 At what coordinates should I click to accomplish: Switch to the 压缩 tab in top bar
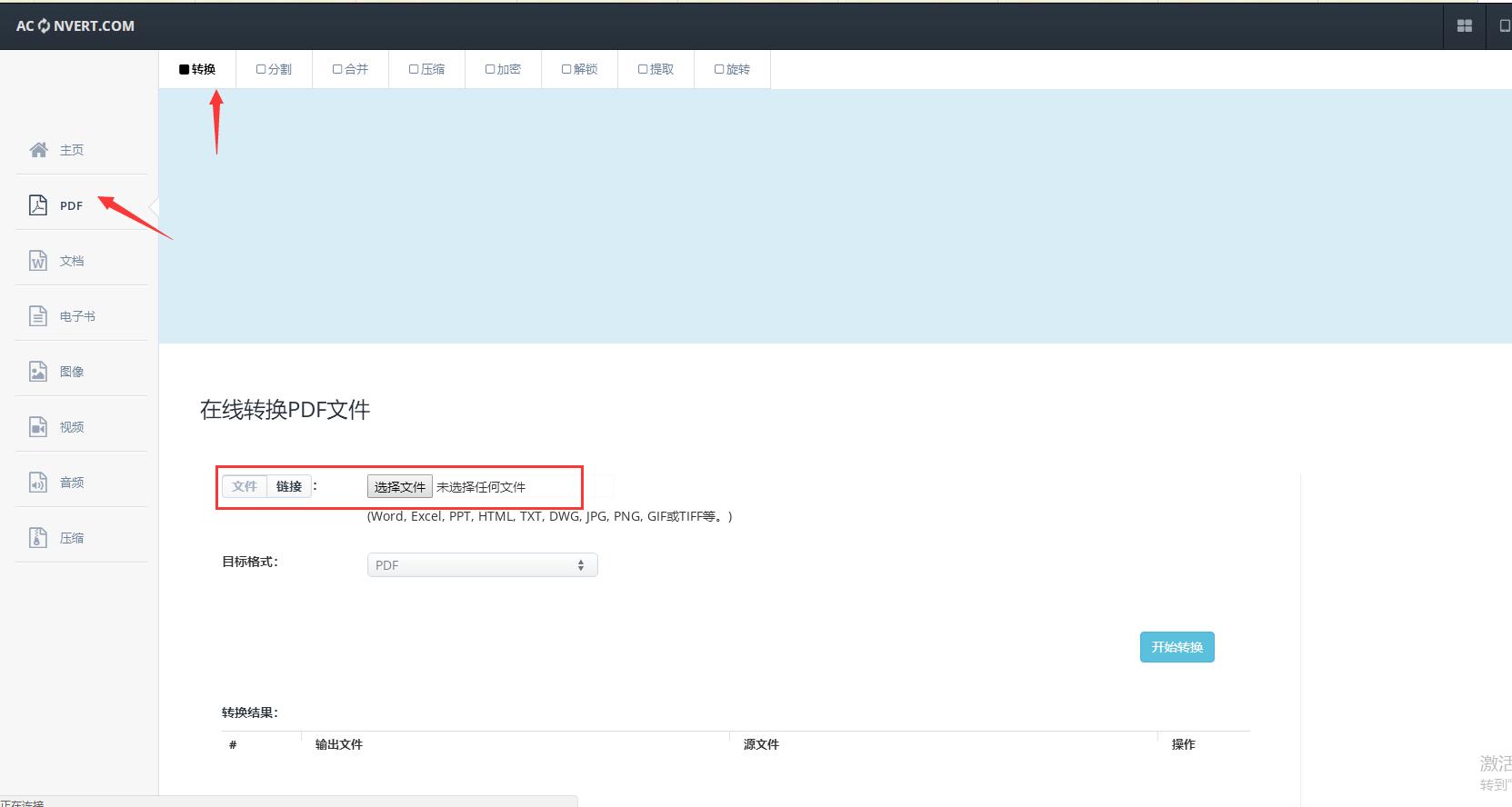coord(426,69)
